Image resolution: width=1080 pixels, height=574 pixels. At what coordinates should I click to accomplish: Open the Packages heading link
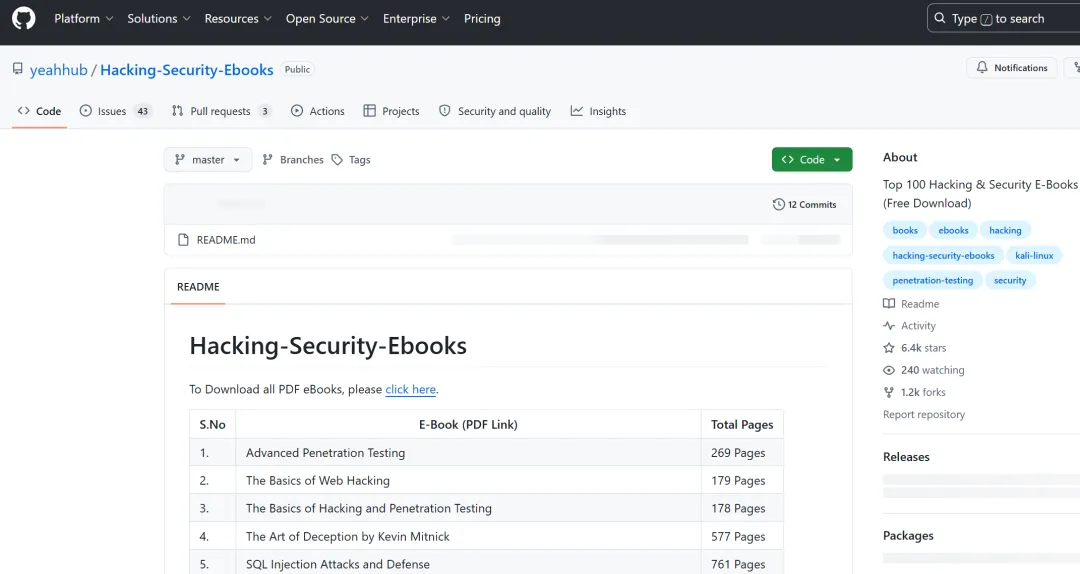(908, 535)
